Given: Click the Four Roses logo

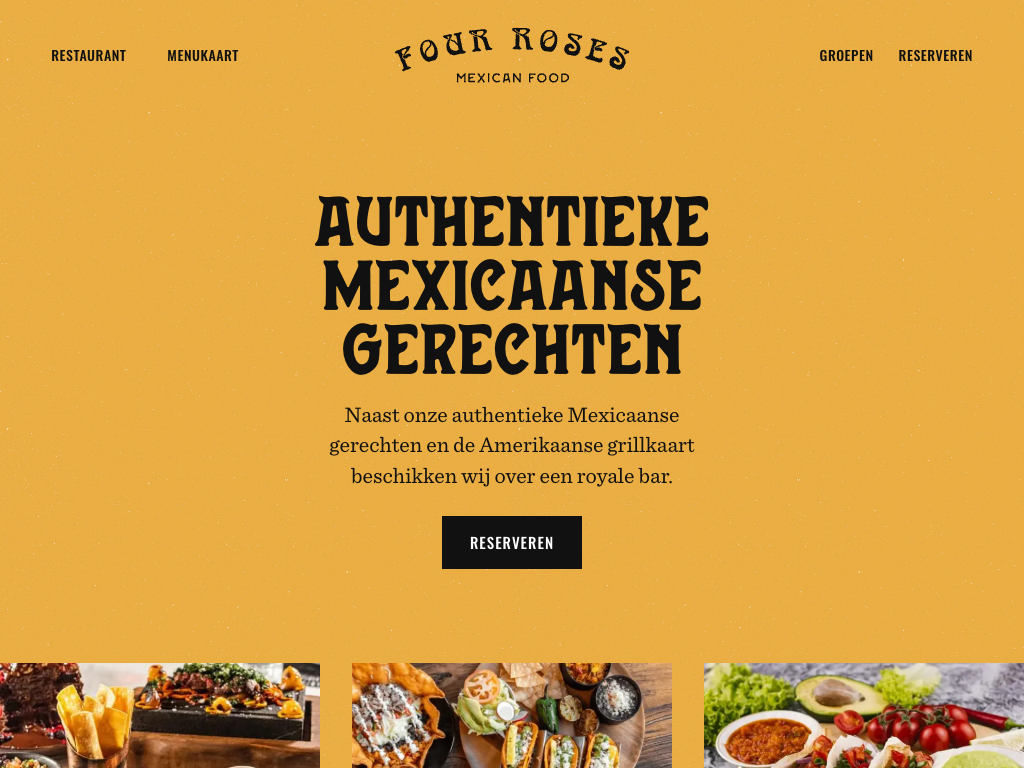Looking at the screenshot, I should [x=512, y=56].
